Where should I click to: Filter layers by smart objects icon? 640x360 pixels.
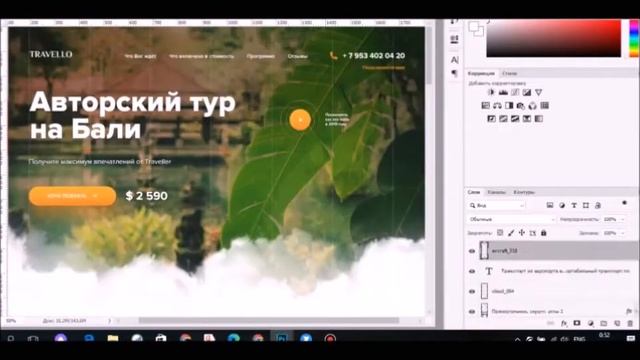pyautogui.click(x=598, y=205)
